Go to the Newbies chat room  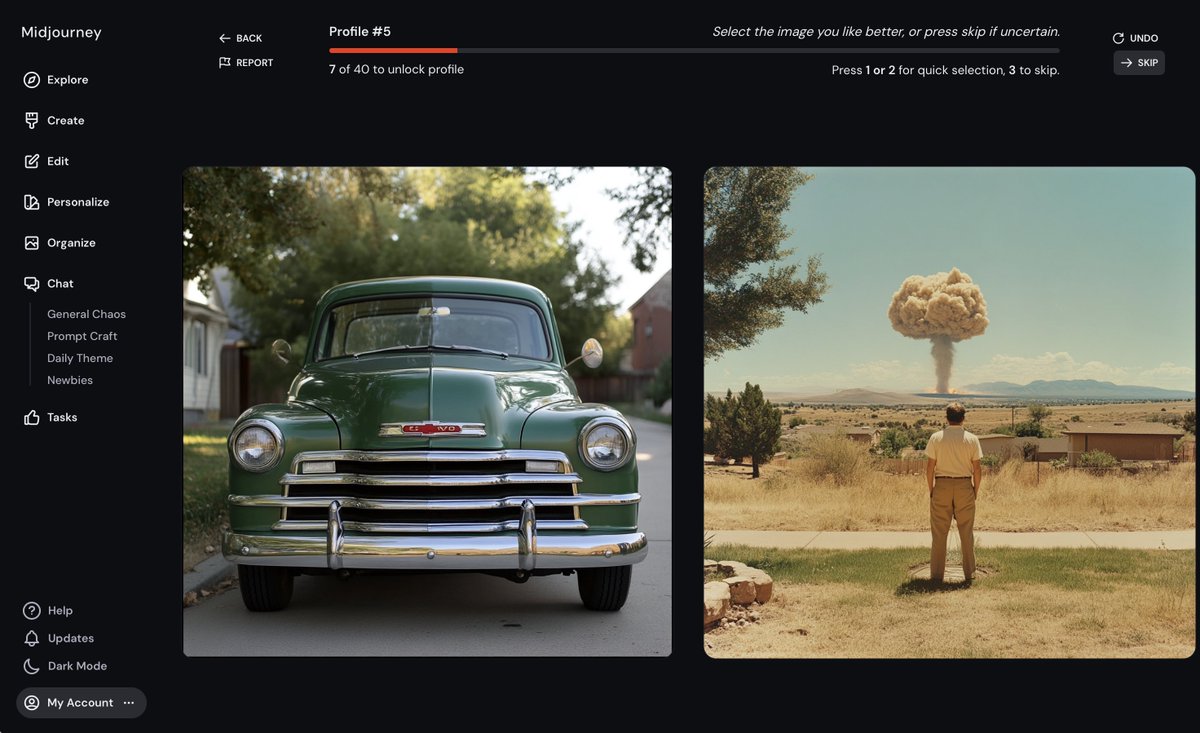[70, 380]
